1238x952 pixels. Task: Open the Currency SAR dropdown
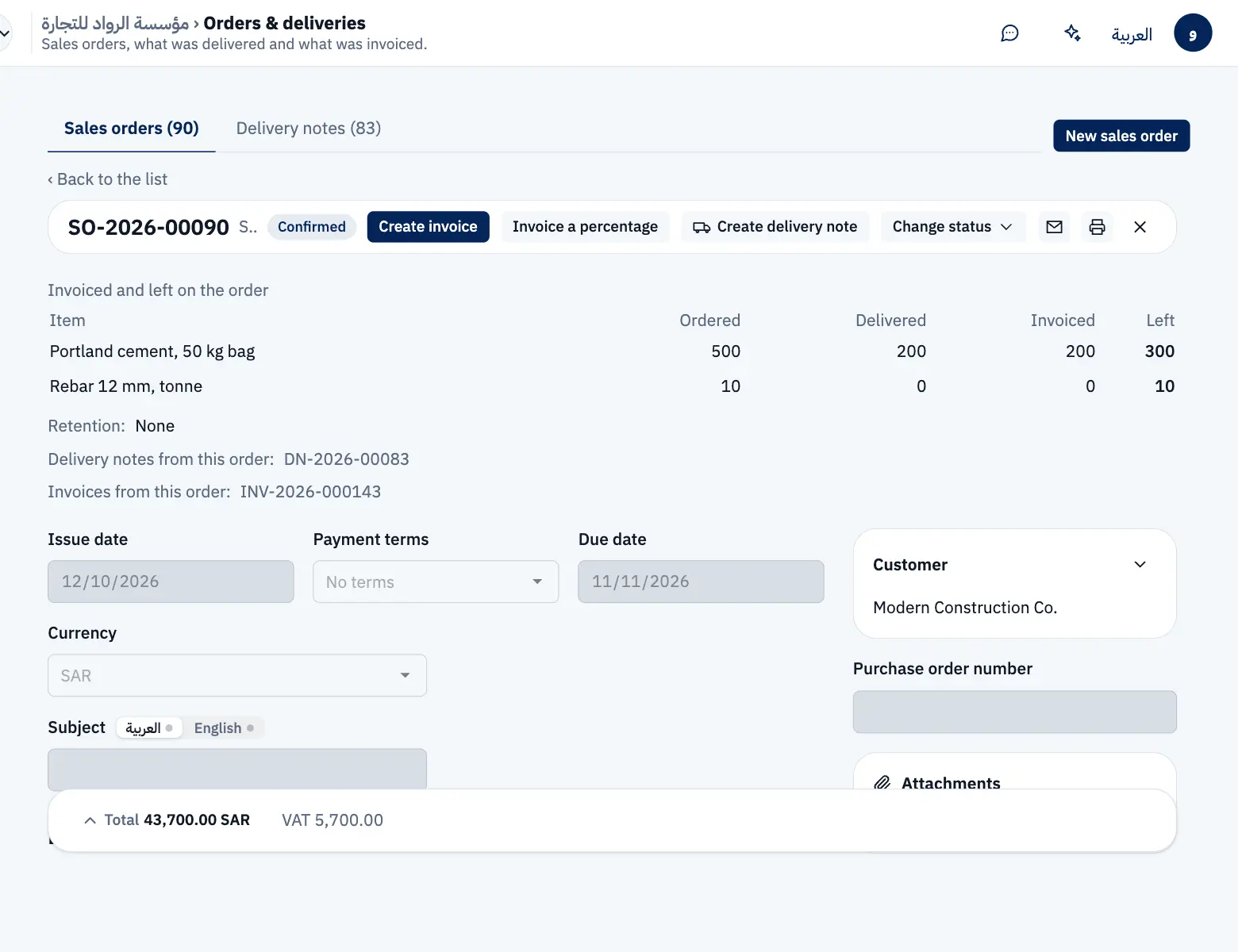point(237,675)
